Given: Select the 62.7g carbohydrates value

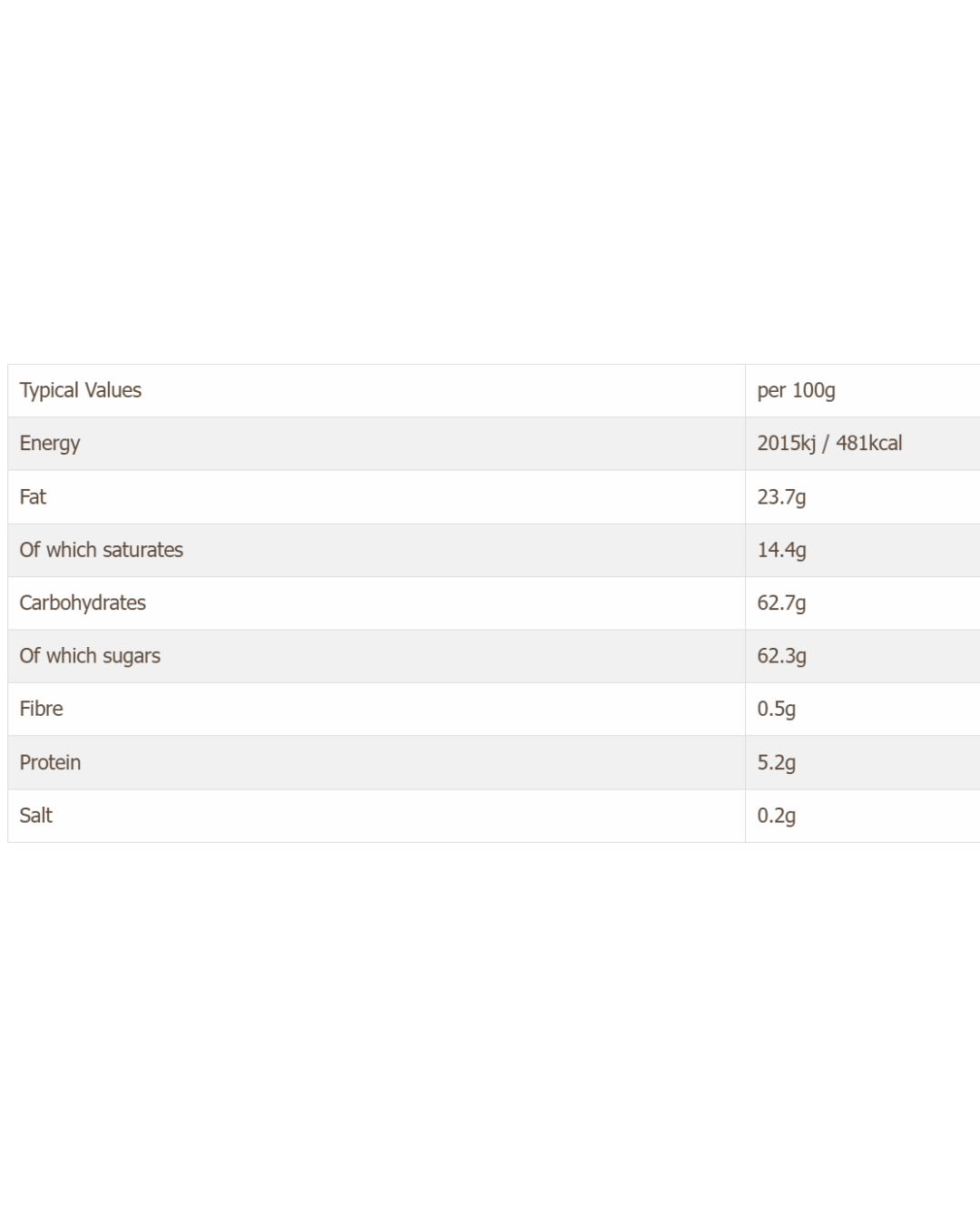Looking at the screenshot, I should click(781, 603).
